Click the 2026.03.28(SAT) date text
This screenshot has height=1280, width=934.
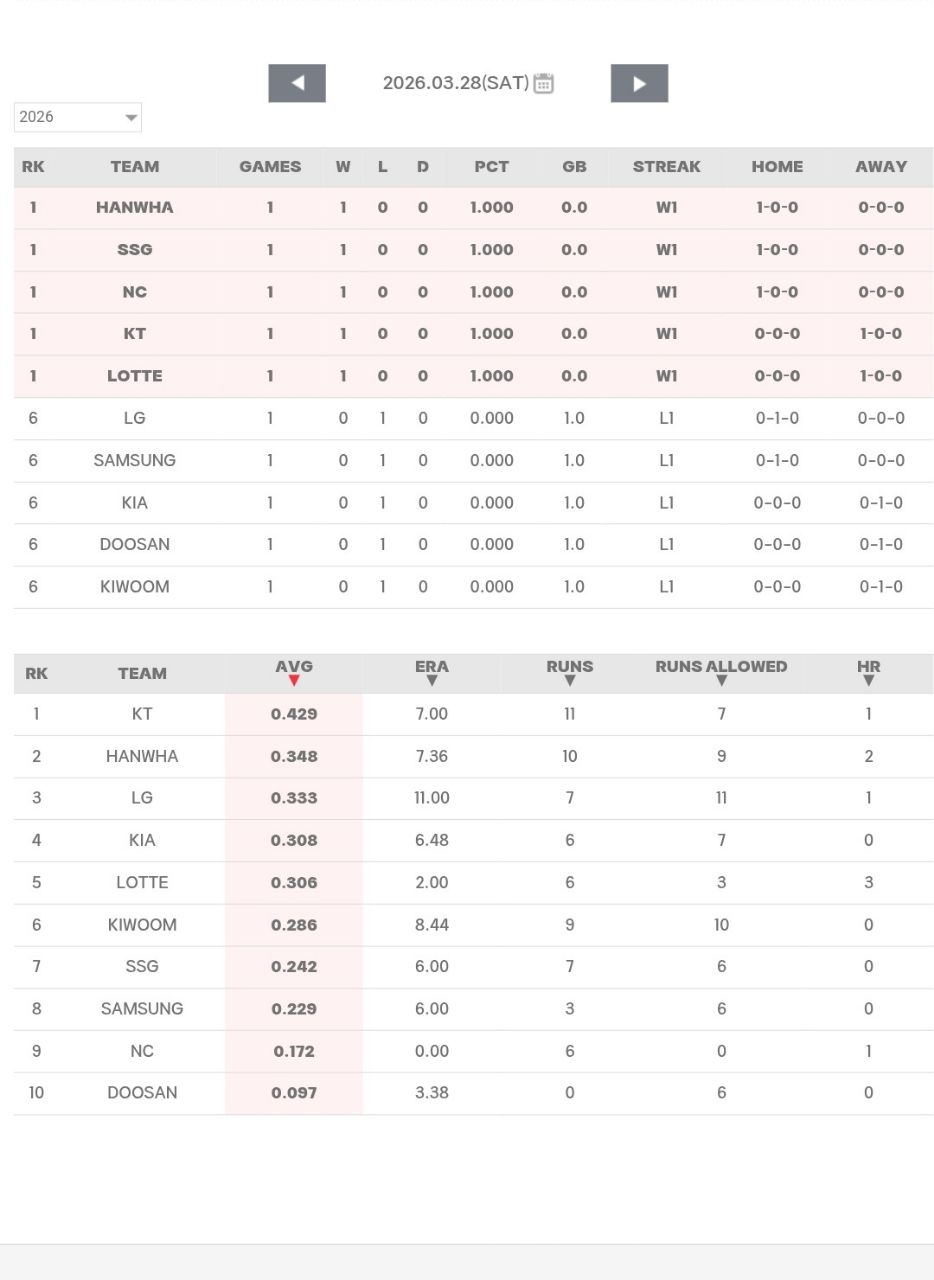455,83
